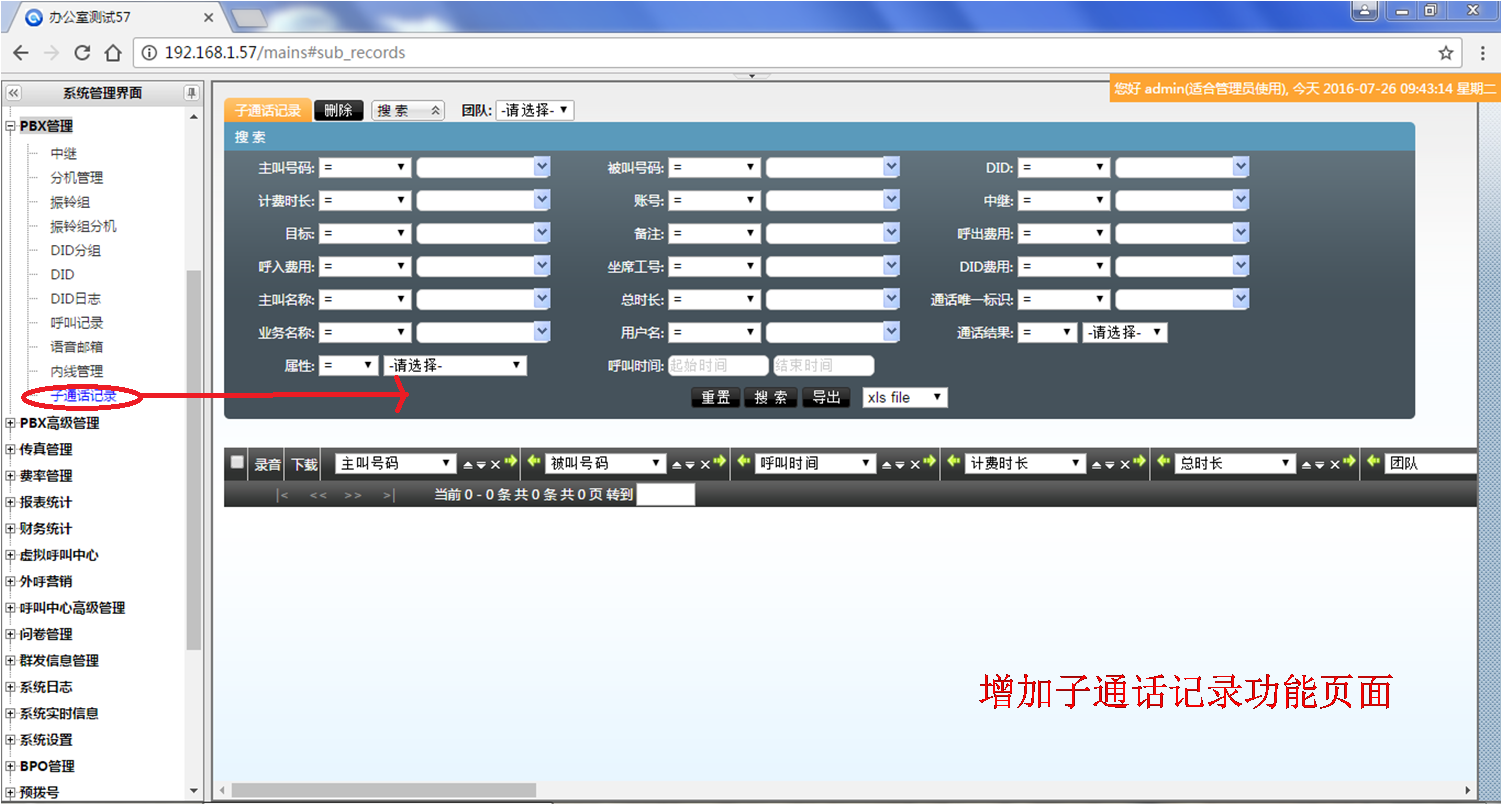
Task: Expand the 报表统计 tree node
Action: [11, 502]
